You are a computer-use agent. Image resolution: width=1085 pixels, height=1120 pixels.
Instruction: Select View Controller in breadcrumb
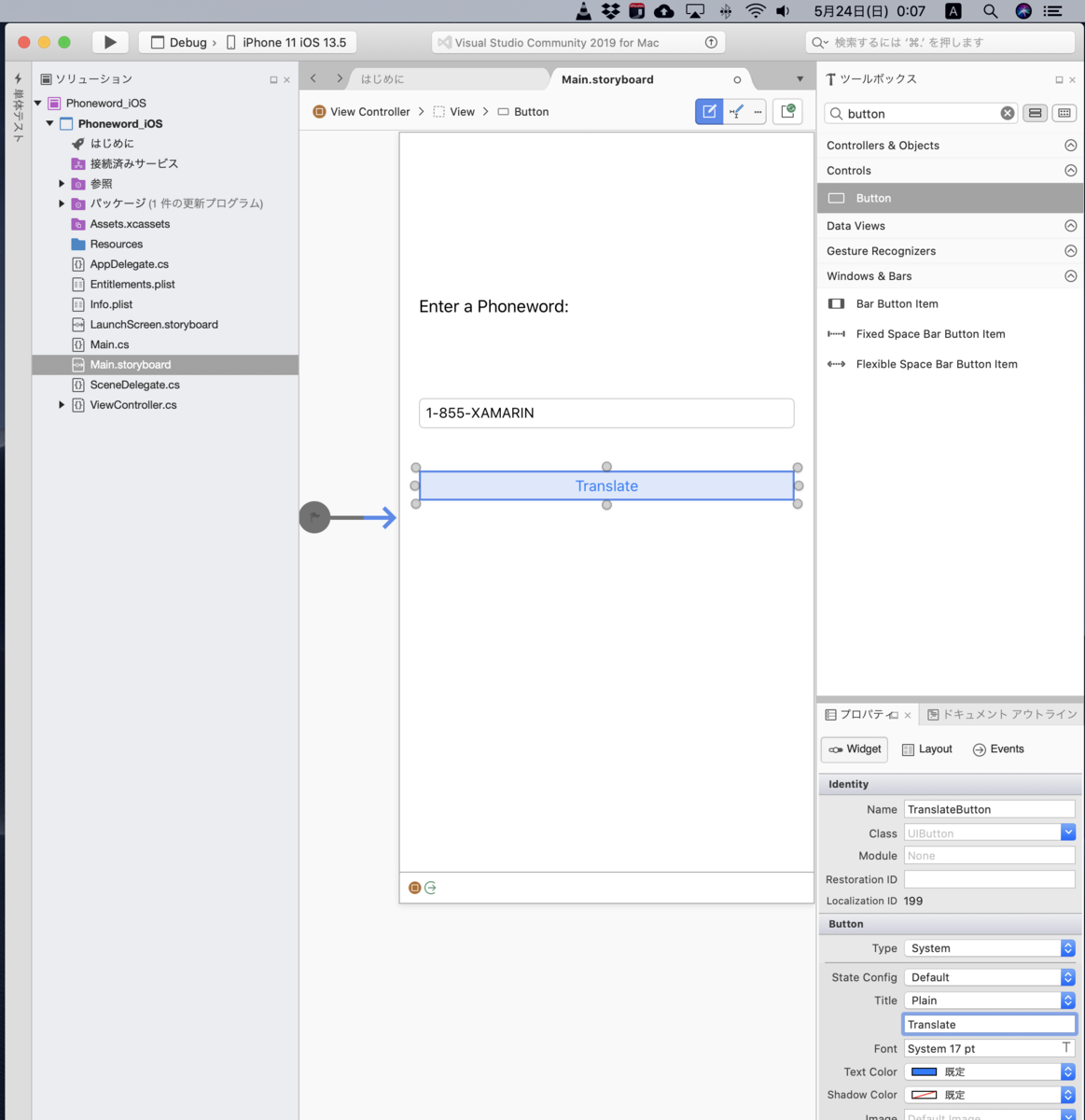pyautogui.click(x=361, y=112)
